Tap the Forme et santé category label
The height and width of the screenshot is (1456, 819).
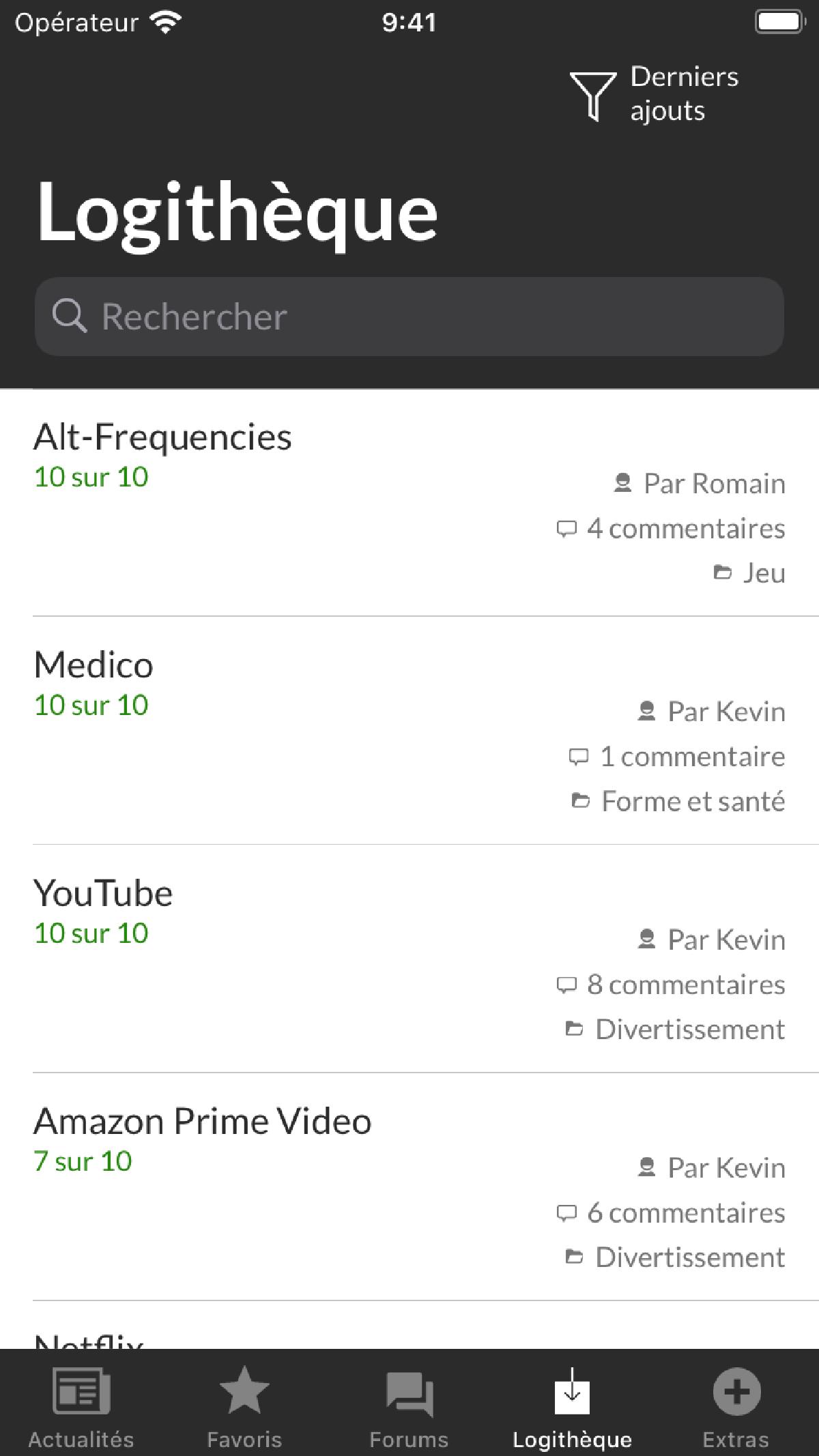(x=693, y=801)
